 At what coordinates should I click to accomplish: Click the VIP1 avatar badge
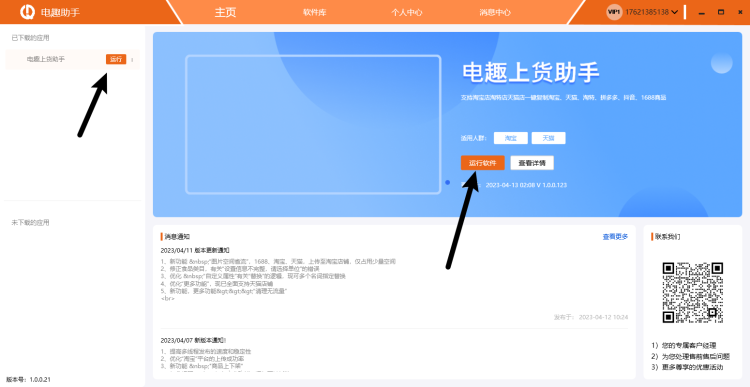pyautogui.click(x=614, y=12)
